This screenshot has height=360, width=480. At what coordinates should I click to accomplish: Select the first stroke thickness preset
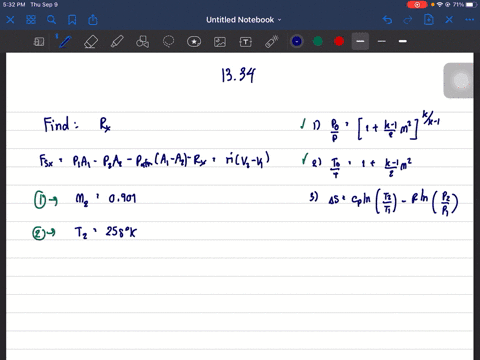360,41
